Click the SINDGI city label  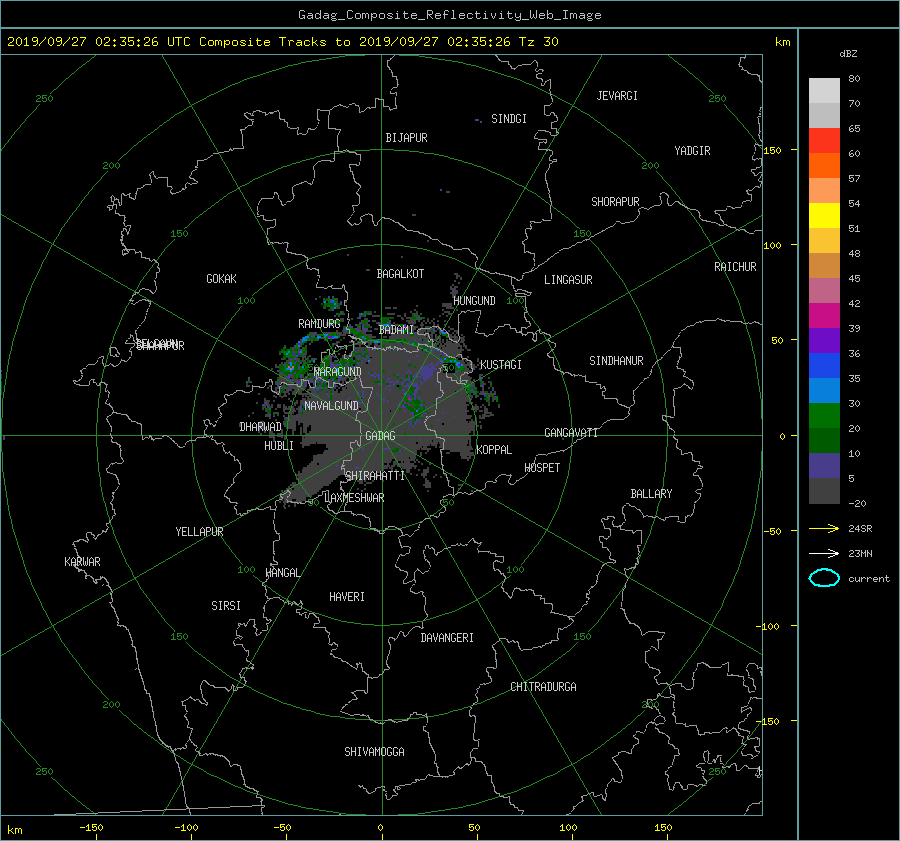coord(509,119)
